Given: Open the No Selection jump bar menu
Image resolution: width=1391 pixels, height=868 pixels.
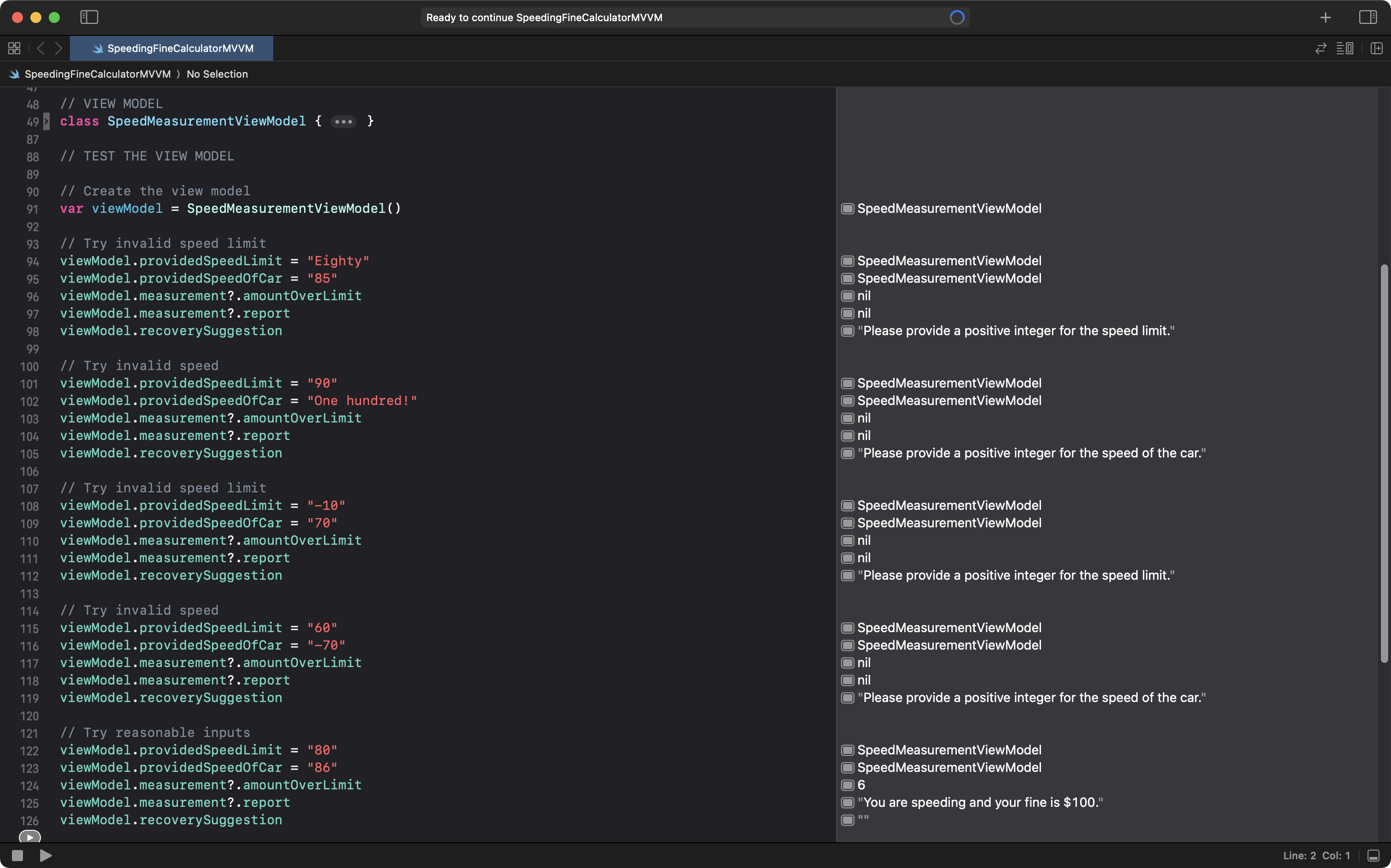Looking at the screenshot, I should click(x=217, y=74).
